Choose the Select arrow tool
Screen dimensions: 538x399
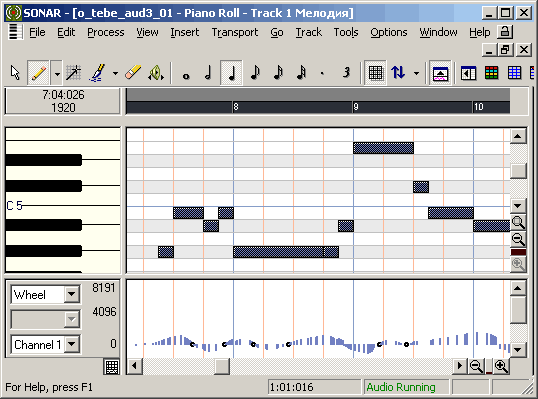[x=16, y=73]
